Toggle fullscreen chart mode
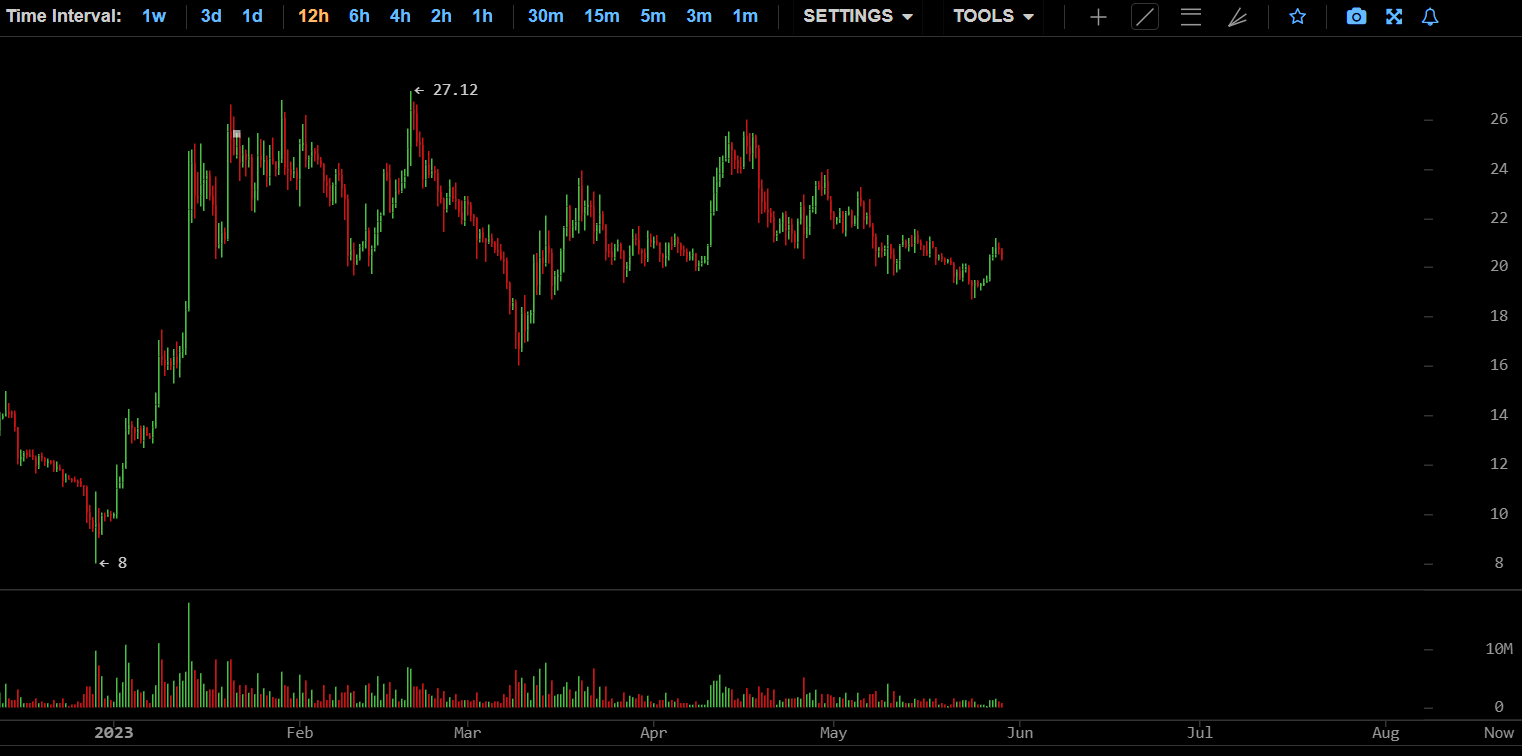This screenshot has width=1522, height=756. [1394, 17]
